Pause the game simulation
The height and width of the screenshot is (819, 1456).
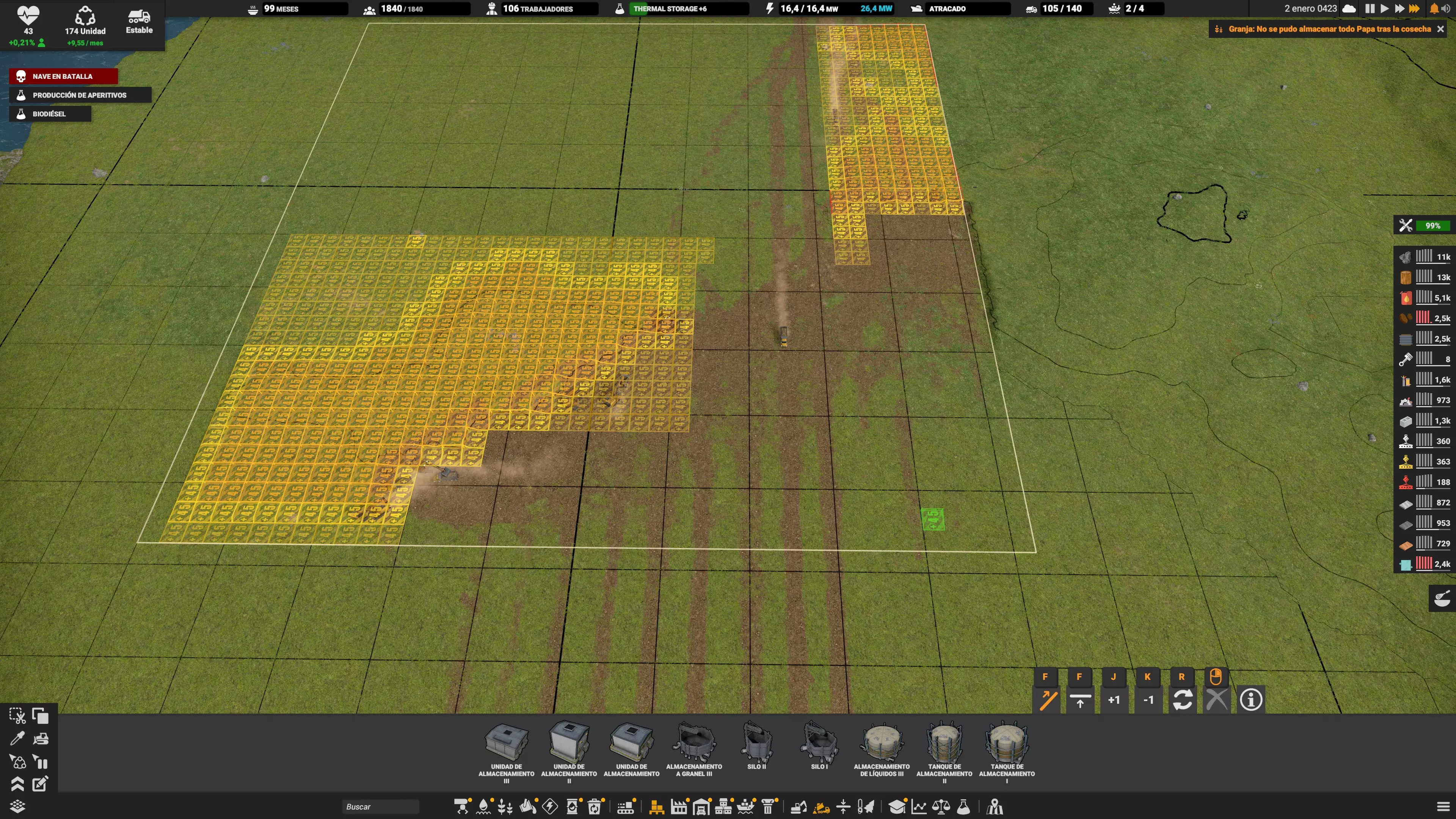click(x=1370, y=8)
